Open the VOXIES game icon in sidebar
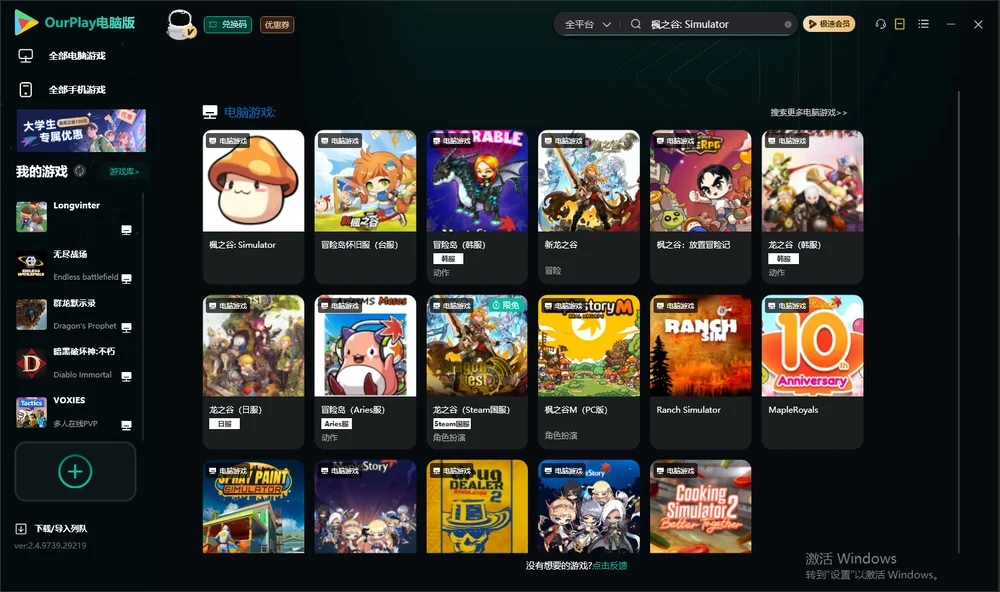 (31, 412)
